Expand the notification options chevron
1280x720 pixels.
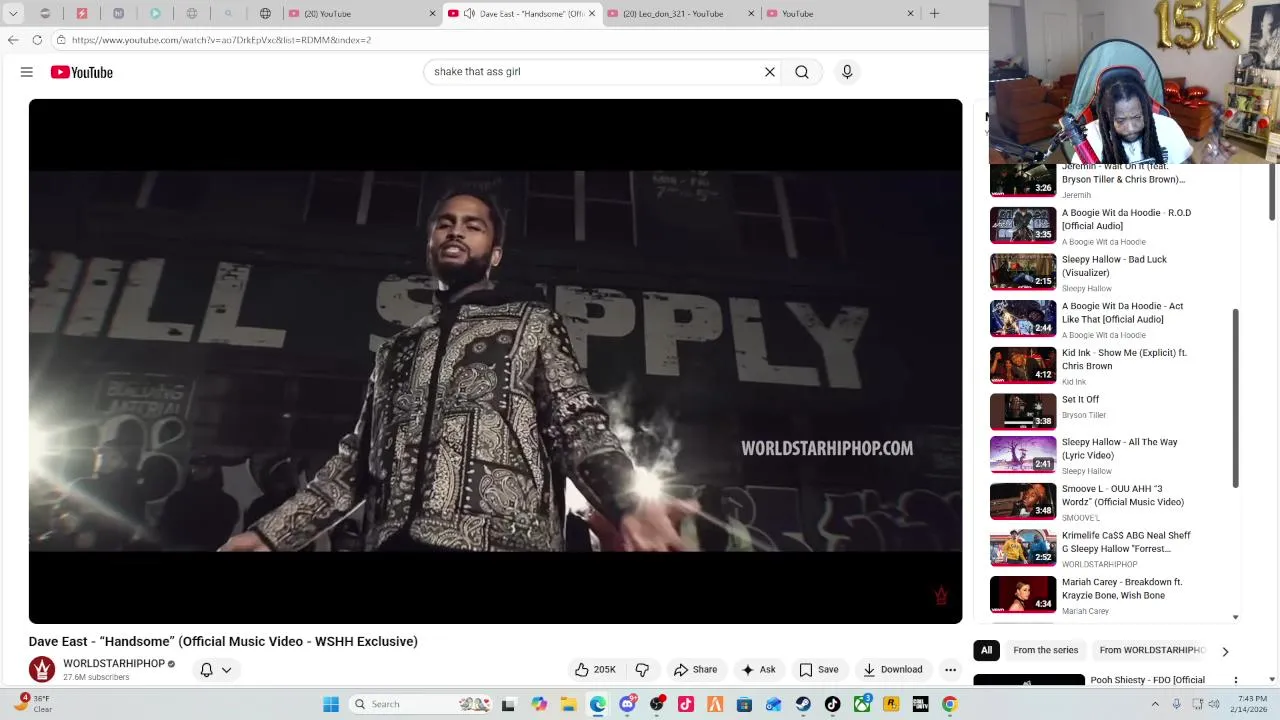click(x=227, y=670)
